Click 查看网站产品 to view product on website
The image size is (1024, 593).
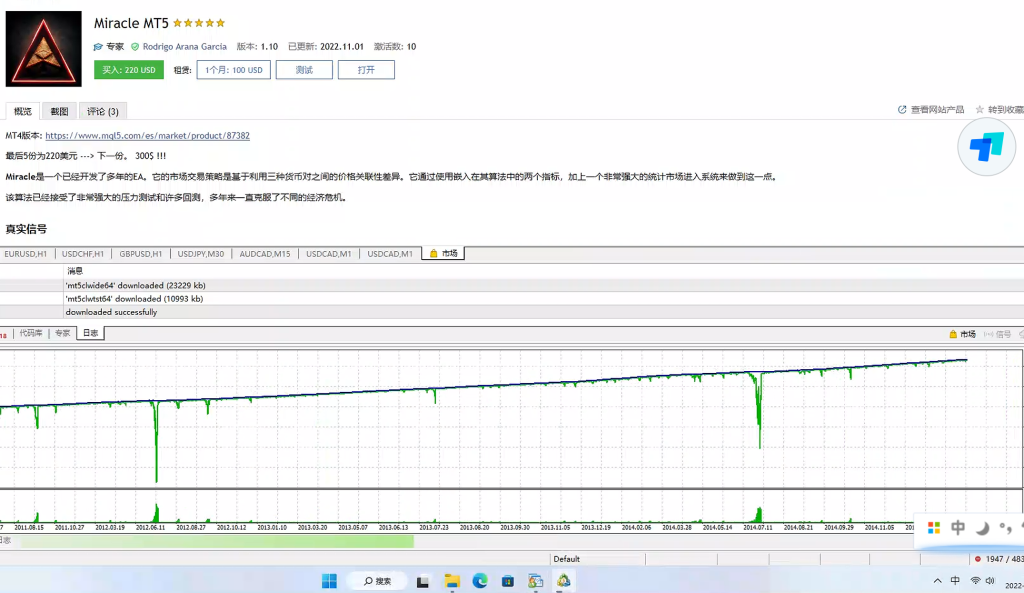[931, 110]
